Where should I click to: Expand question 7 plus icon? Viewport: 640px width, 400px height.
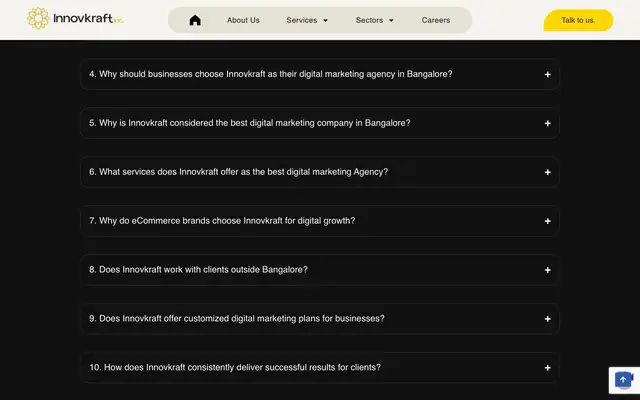tap(547, 221)
